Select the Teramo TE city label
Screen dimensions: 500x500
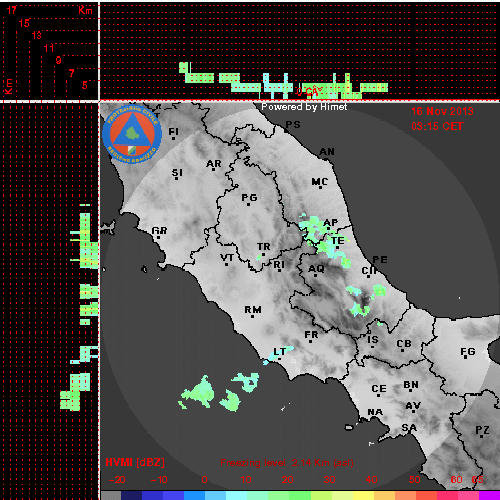point(337,241)
